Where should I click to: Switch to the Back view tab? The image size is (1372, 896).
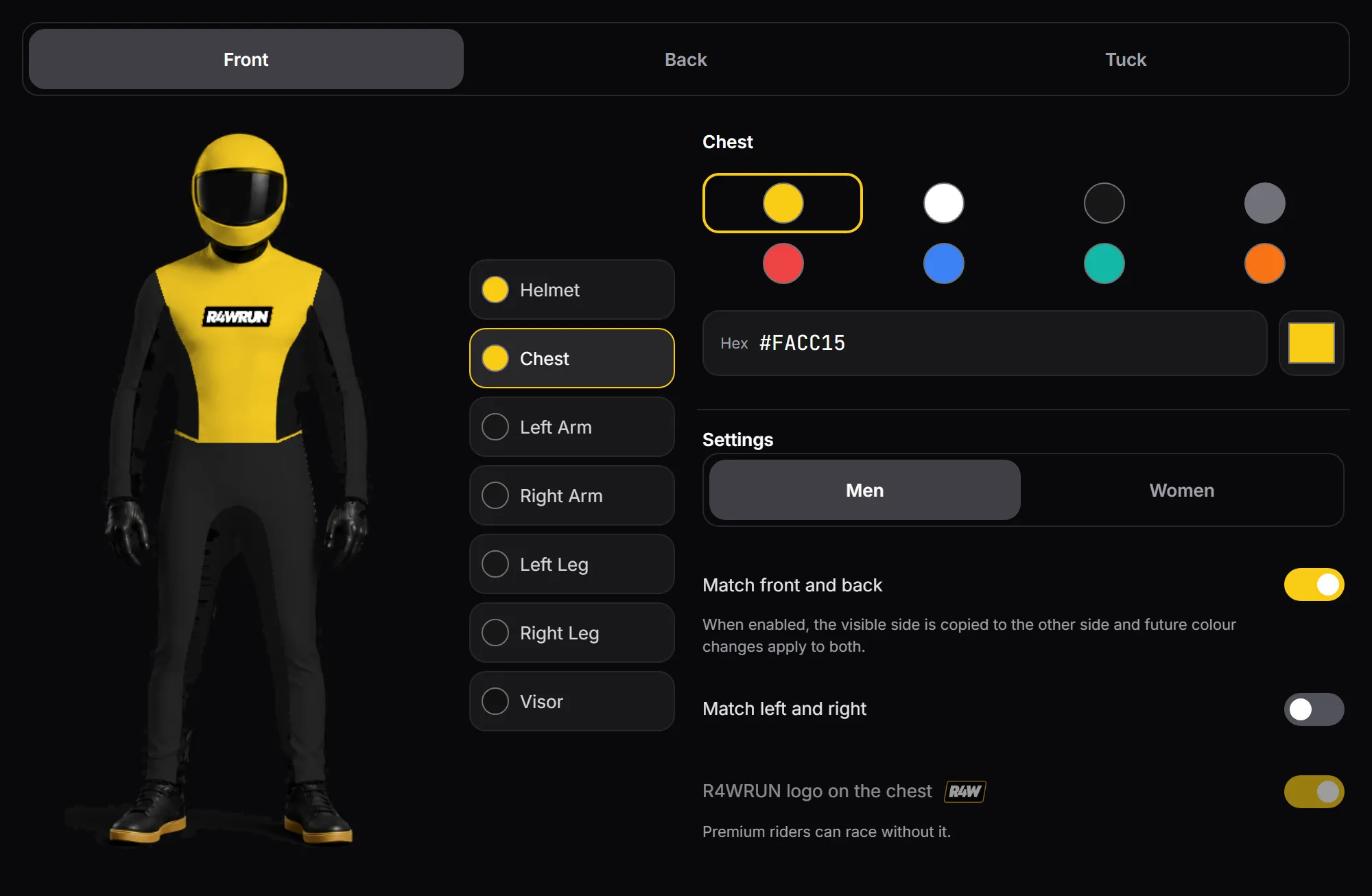pyautogui.click(x=685, y=59)
